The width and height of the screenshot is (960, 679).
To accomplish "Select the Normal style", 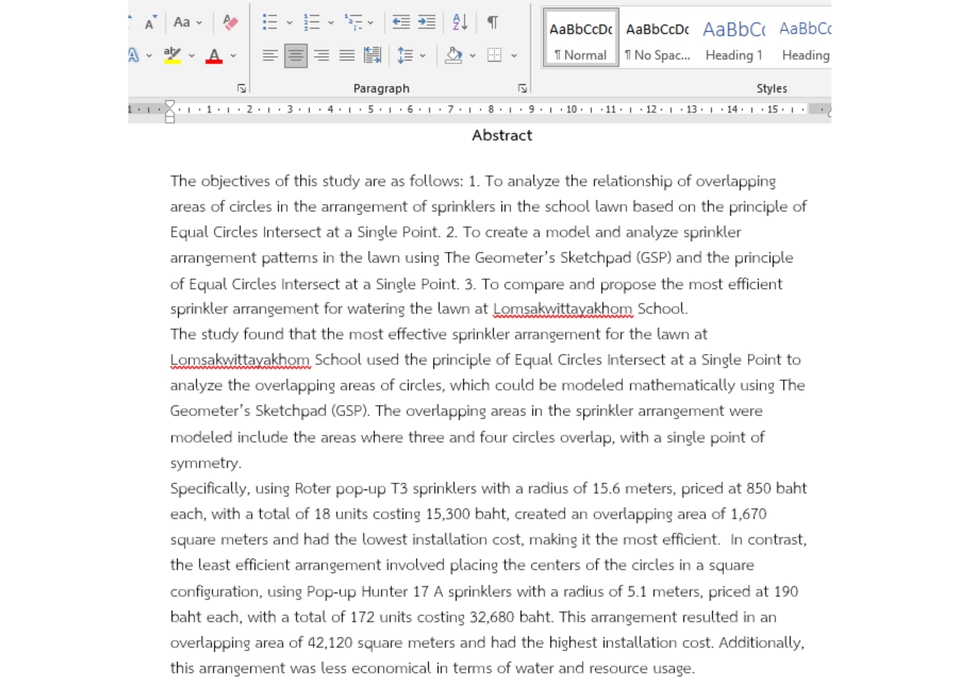I will point(580,39).
